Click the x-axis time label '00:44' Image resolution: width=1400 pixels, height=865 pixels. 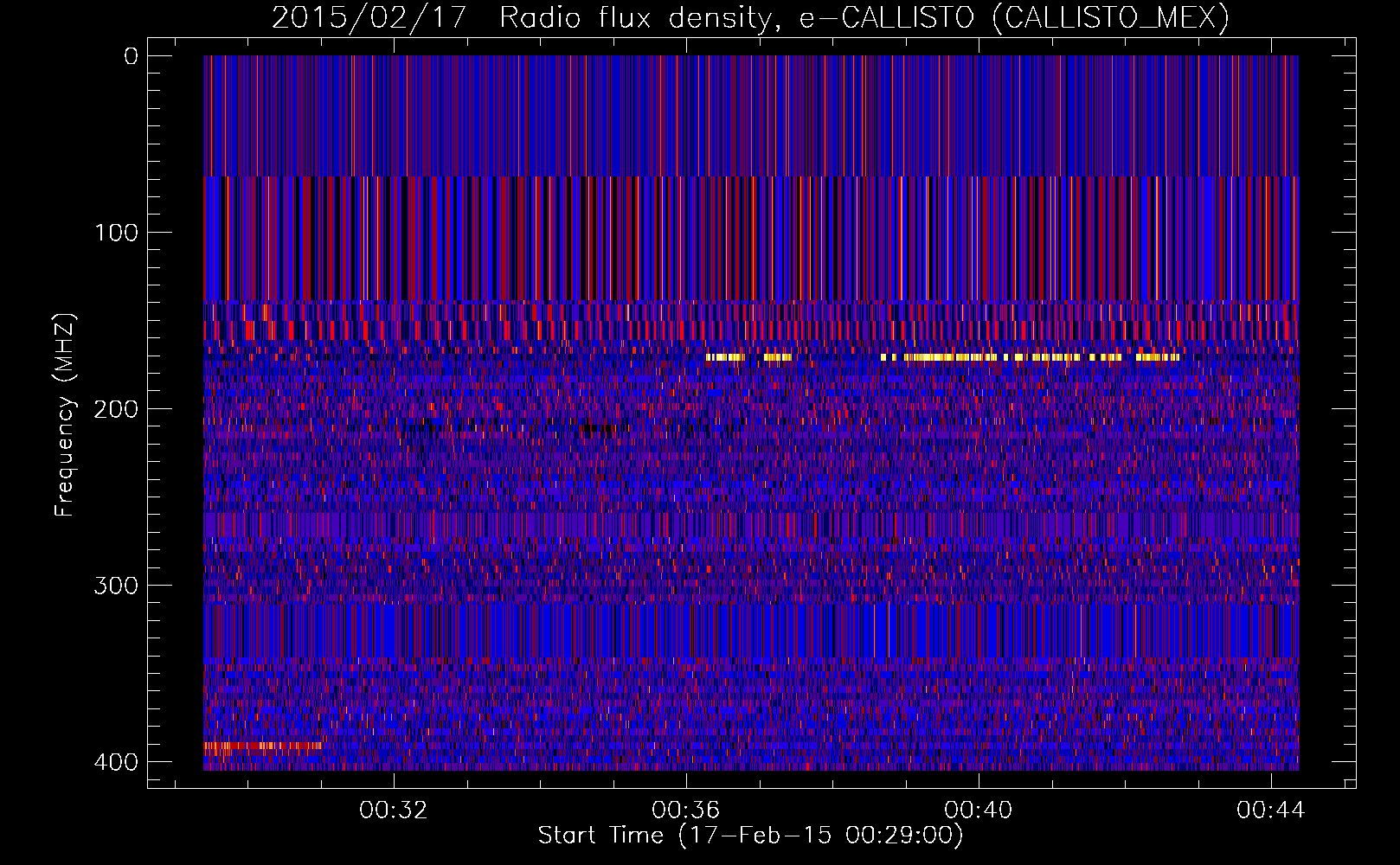pos(1271,811)
